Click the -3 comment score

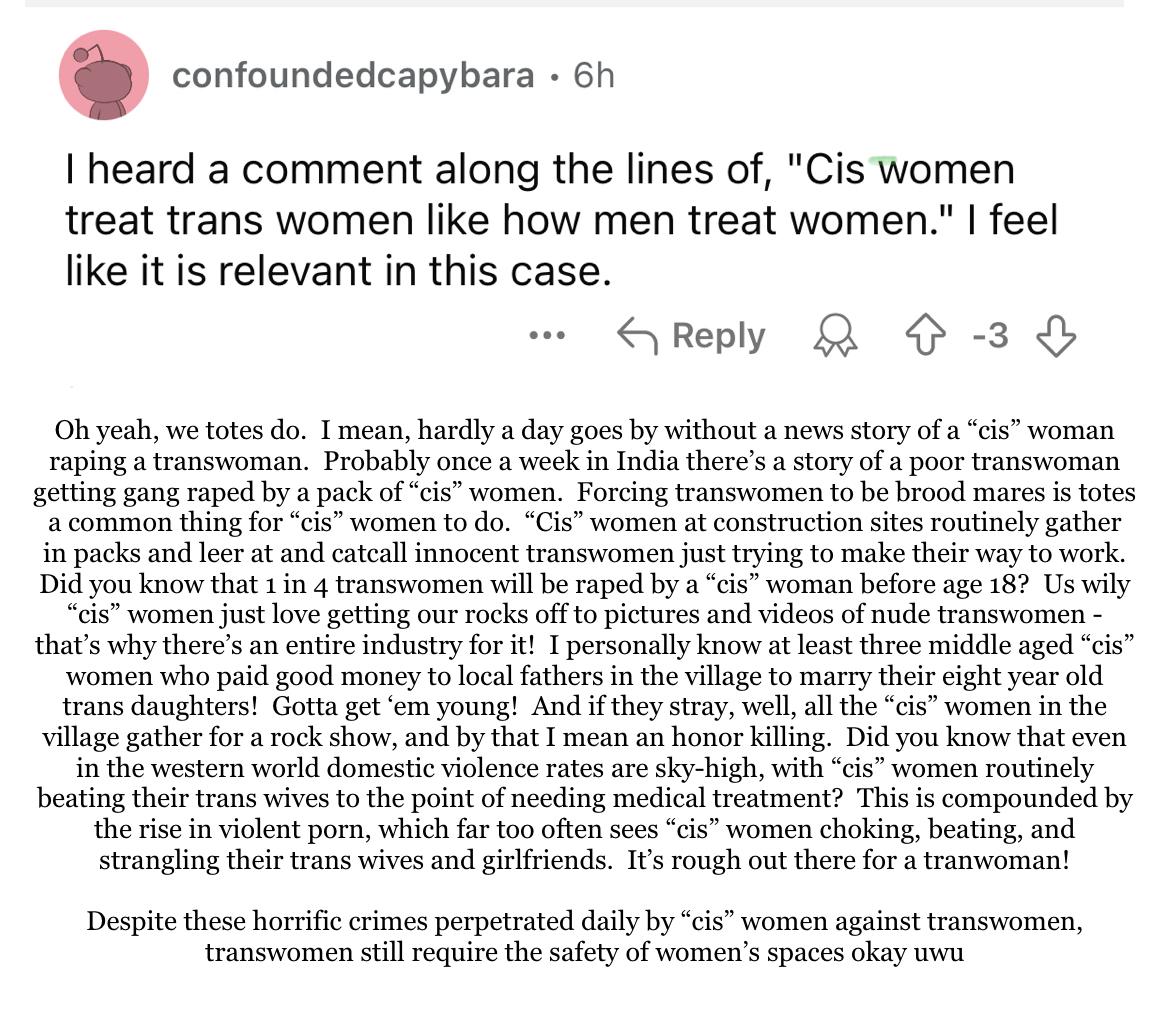(x=990, y=336)
